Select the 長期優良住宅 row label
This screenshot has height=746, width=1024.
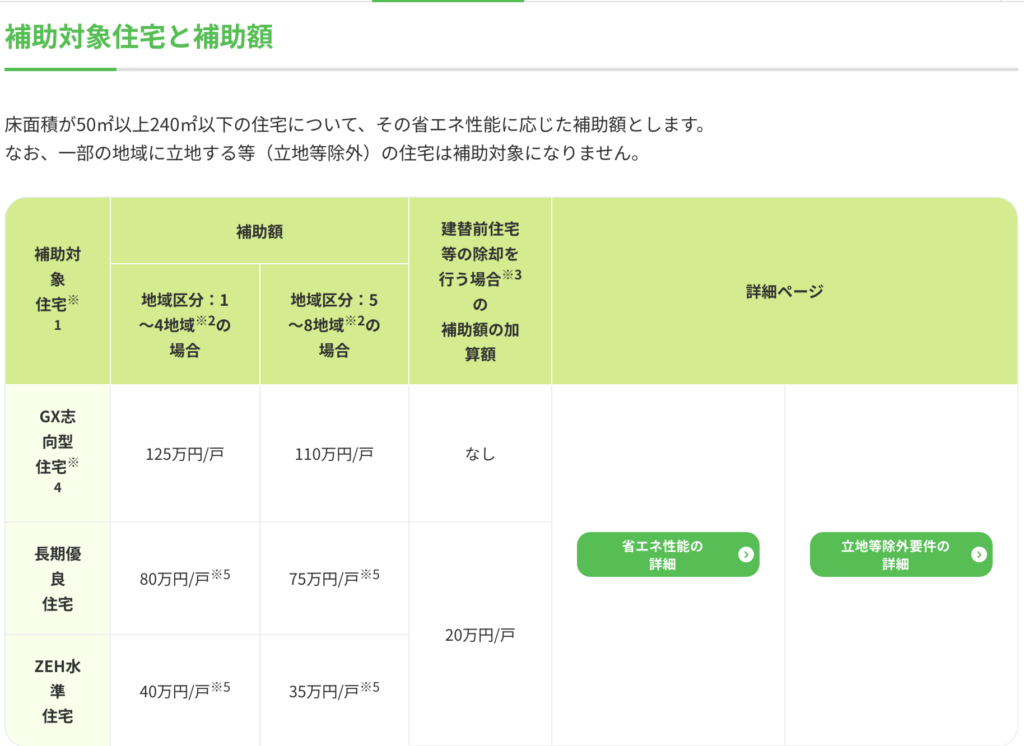57,579
